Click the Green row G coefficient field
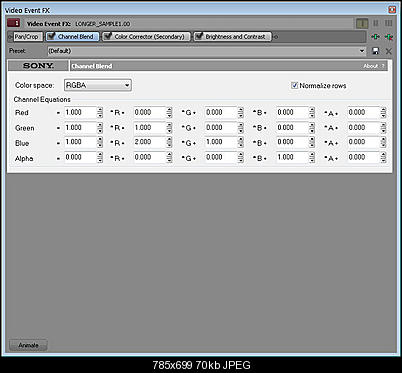This screenshot has height=373, width=402. [x=150, y=128]
